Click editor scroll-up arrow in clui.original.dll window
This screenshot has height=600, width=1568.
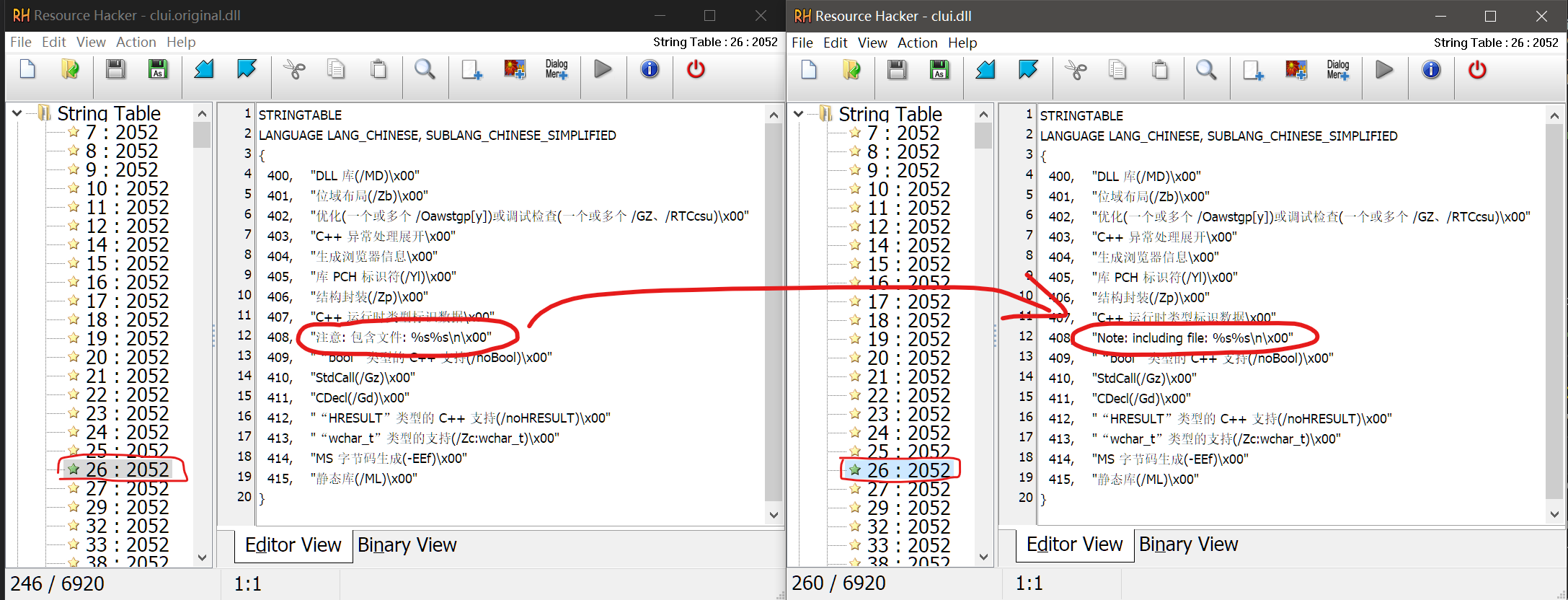(x=774, y=115)
